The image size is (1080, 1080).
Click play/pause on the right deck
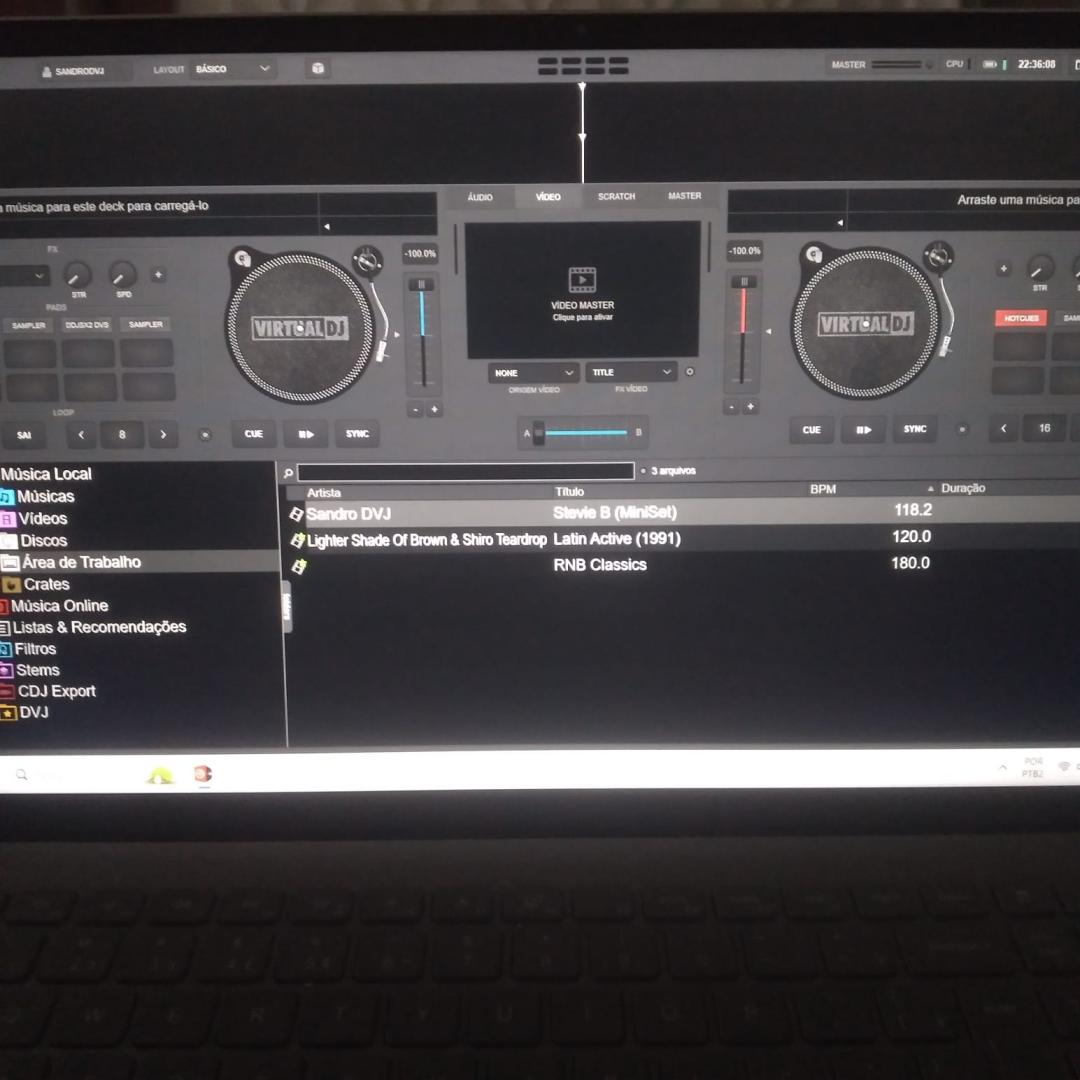coord(863,430)
